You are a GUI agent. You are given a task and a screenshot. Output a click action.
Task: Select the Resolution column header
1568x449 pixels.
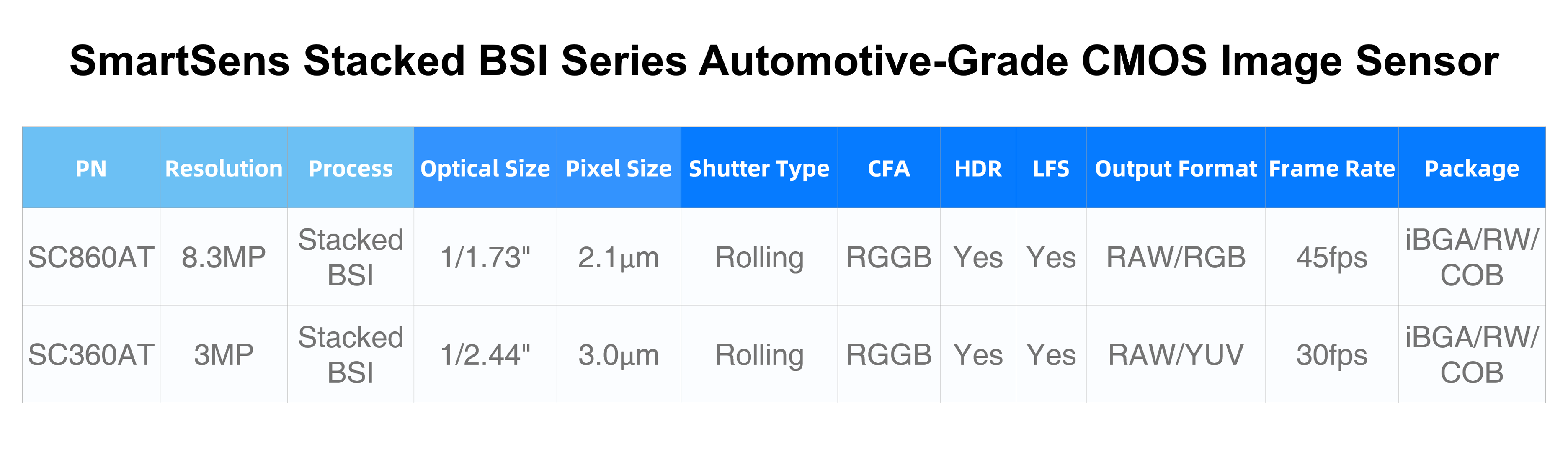[x=223, y=168]
